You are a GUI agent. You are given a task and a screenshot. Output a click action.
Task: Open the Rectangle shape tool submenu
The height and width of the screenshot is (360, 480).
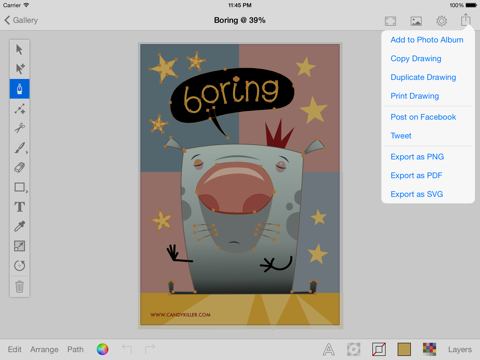coord(20,187)
